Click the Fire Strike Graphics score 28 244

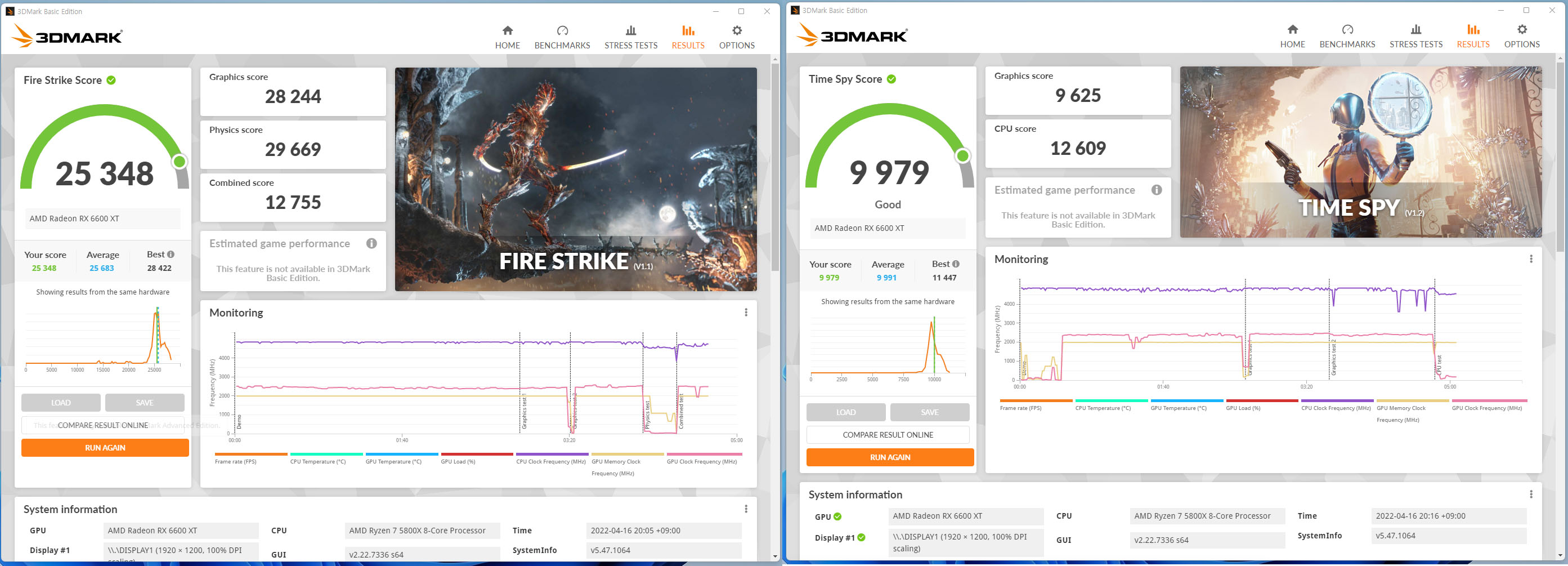coord(293,96)
